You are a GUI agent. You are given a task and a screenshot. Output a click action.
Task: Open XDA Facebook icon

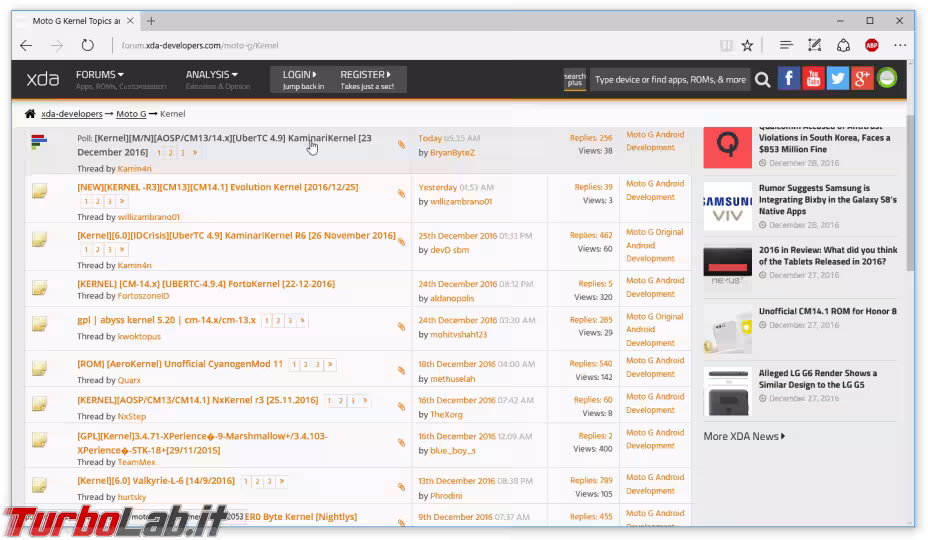[789, 79]
